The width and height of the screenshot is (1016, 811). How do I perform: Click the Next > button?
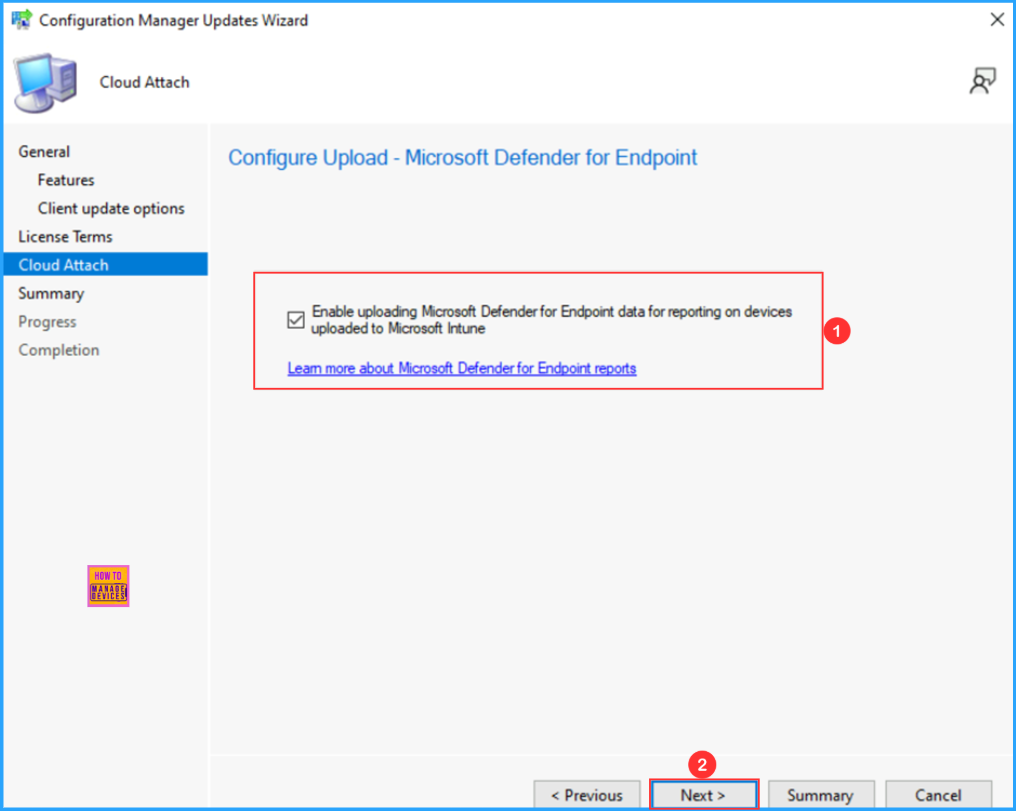point(703,794)
